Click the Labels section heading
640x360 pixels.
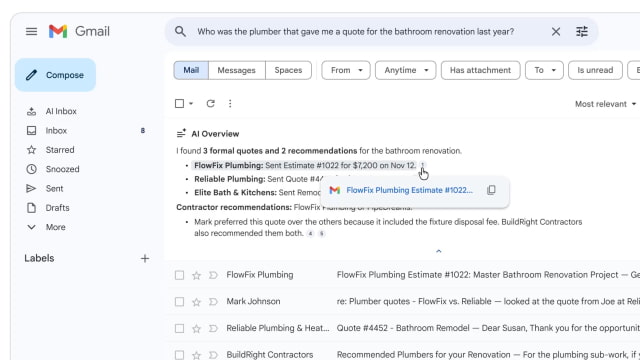(39, 258)
